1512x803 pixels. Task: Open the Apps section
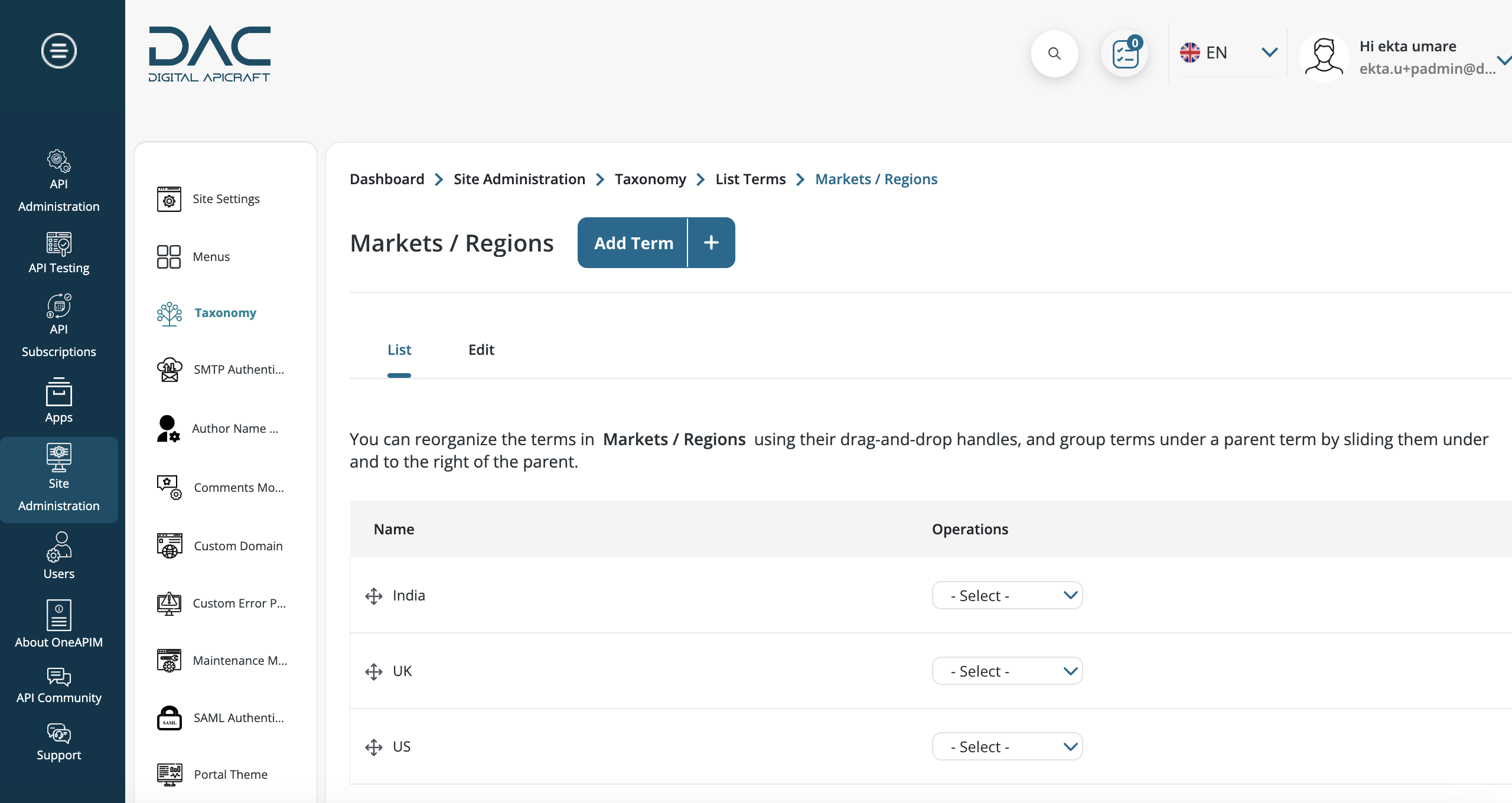58,400
